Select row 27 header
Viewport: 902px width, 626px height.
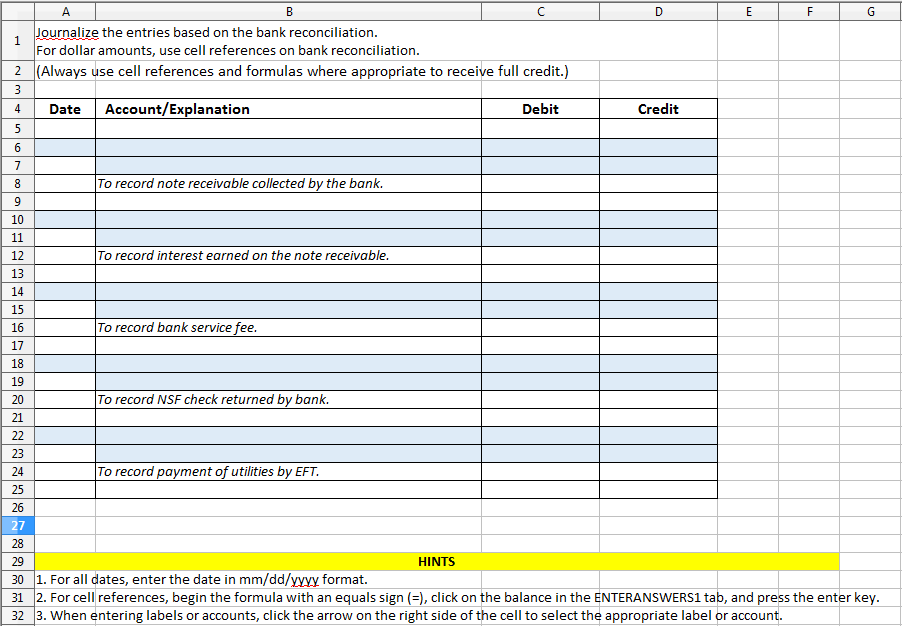point(17,524)
